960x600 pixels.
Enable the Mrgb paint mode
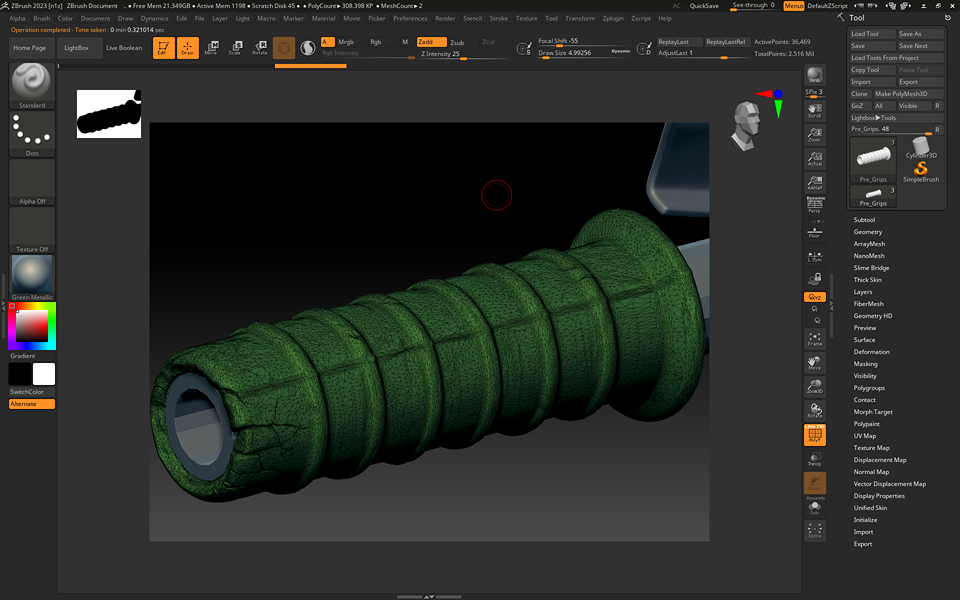coord(346,42)
